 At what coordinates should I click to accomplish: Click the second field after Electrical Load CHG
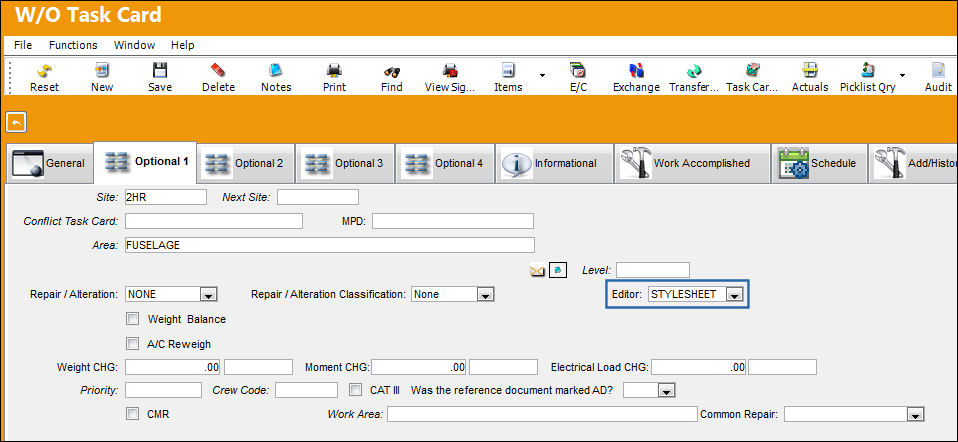(783, 367)
